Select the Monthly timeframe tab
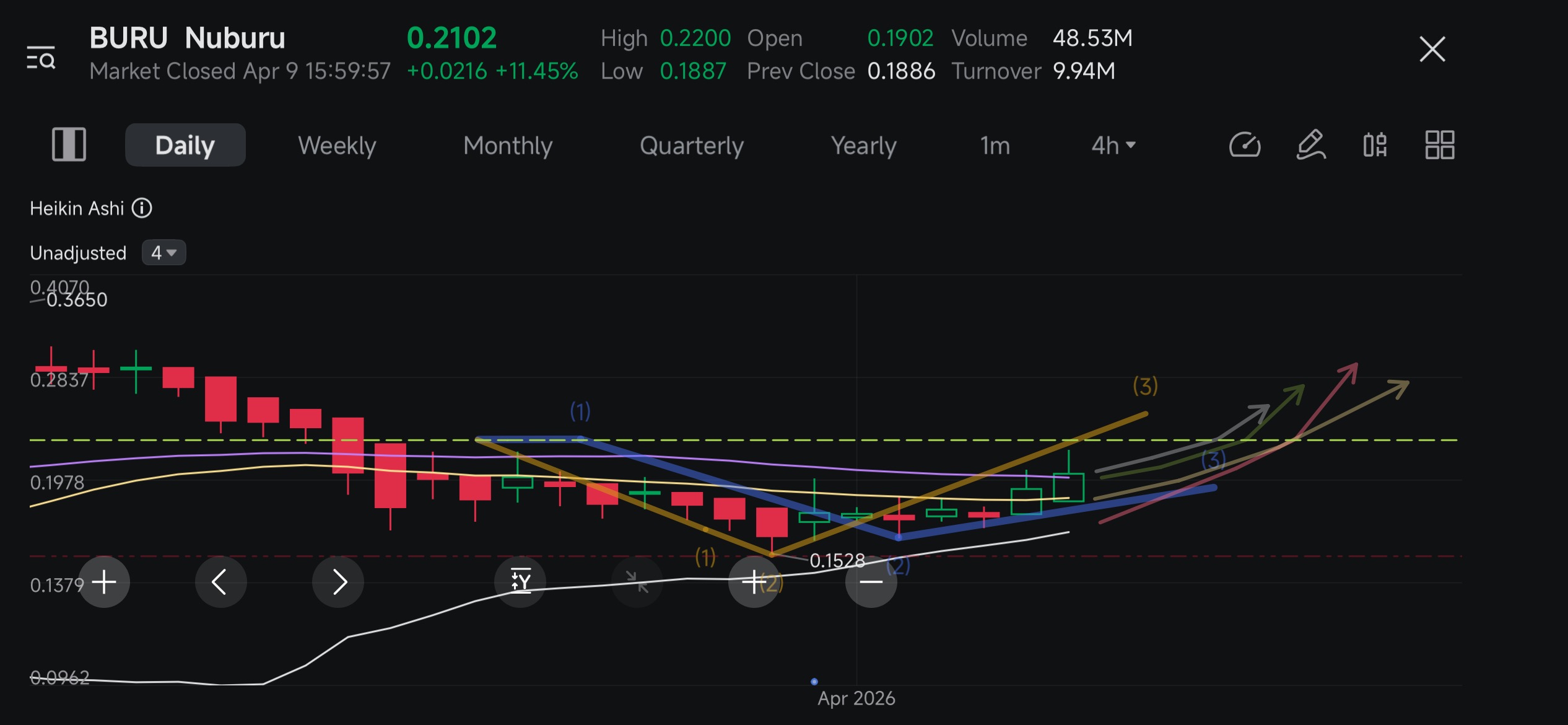This screenshot has width=1568, height=725. 508,146
